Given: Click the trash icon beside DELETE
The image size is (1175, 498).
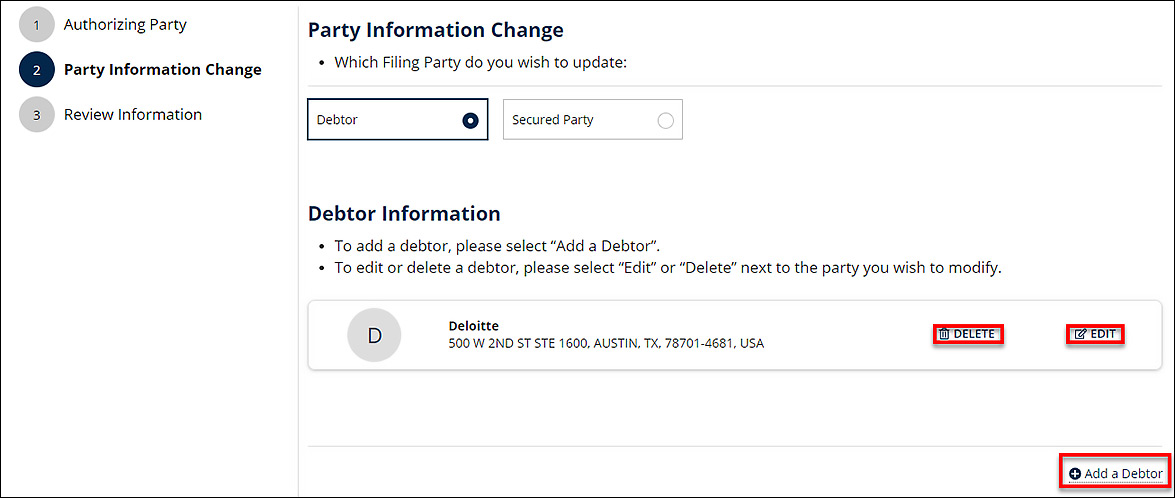Looking at the screenshot, I should click(x=944, y=334).
